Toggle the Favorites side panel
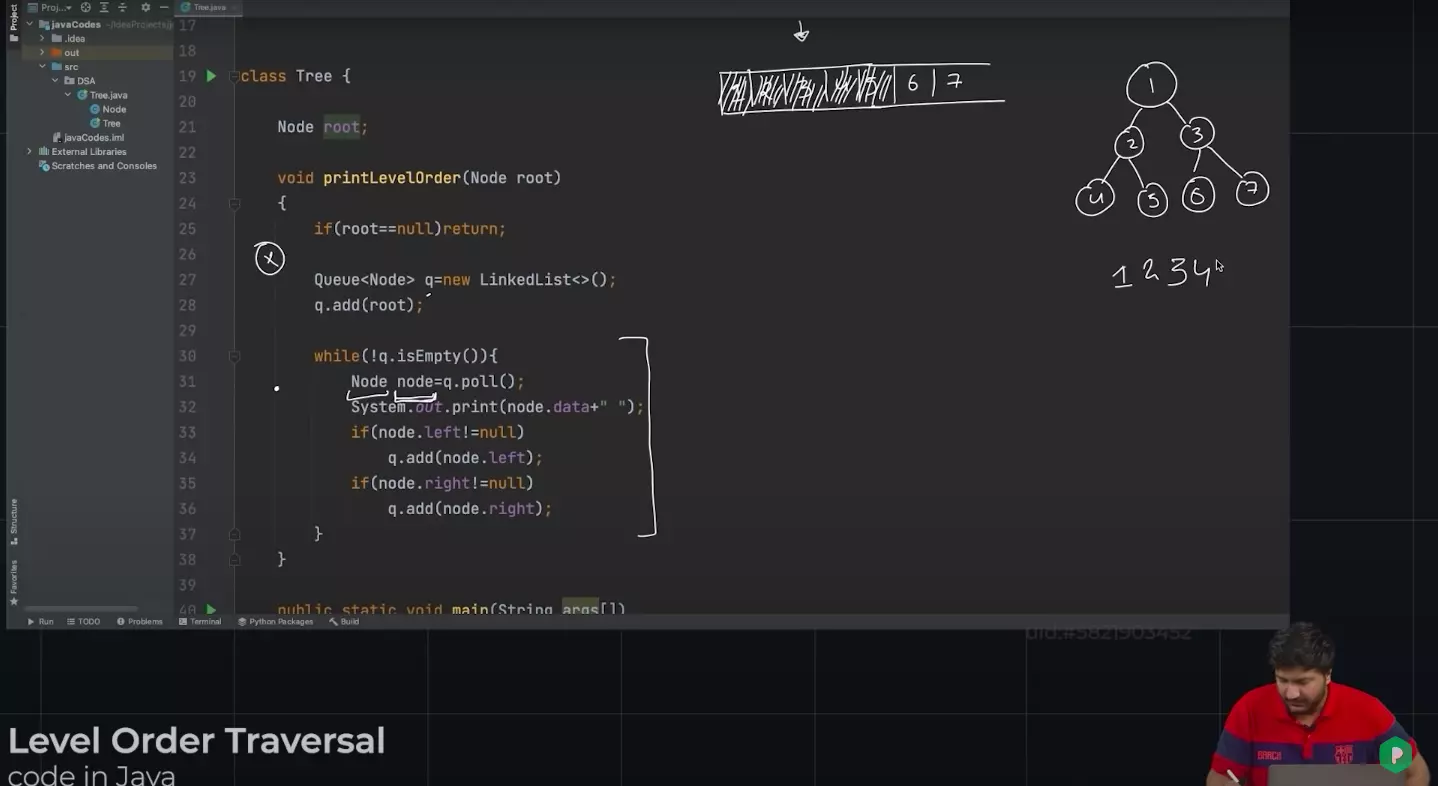 click(14, 580)
